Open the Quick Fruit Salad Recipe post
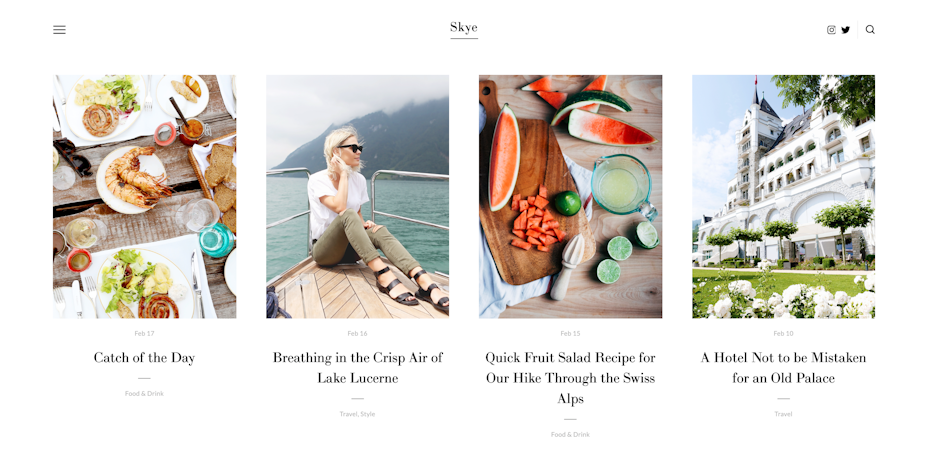The width and height of the screenshot is (930, 450). click(x=571, y=378)
